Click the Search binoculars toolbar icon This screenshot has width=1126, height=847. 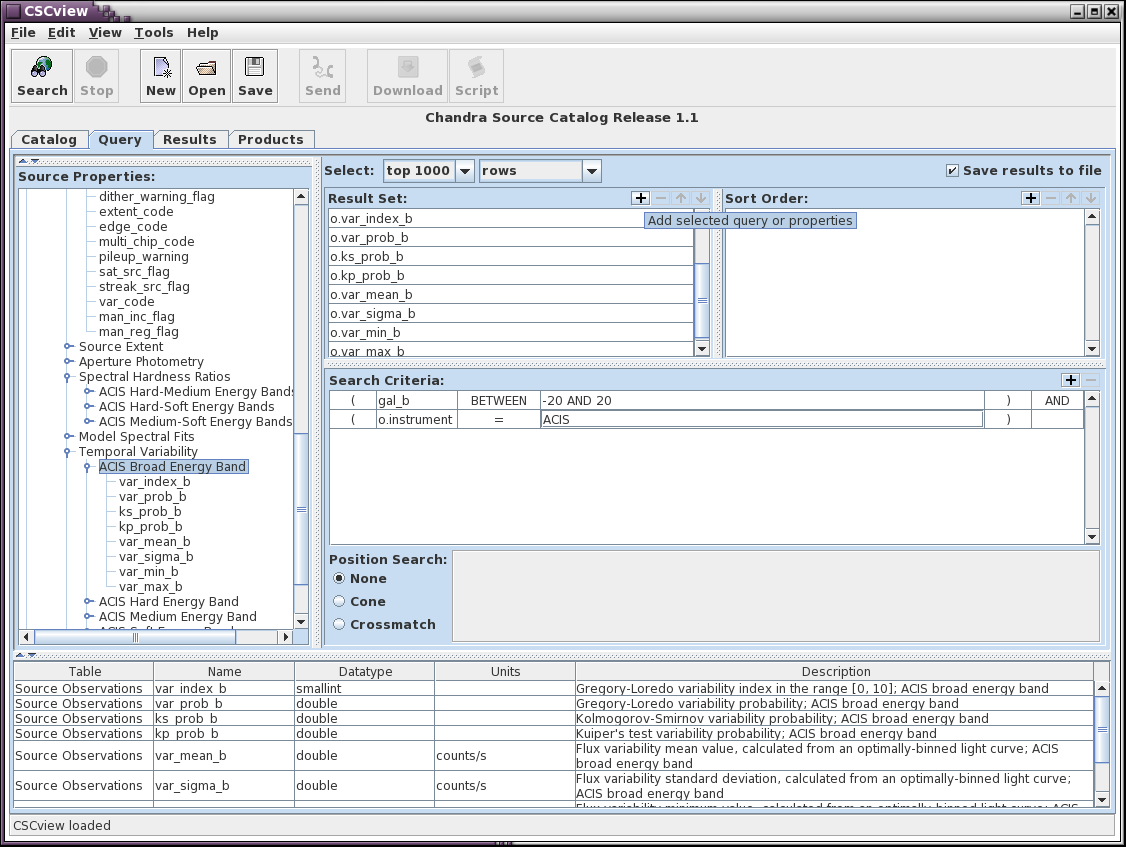[x=42, y=76]
